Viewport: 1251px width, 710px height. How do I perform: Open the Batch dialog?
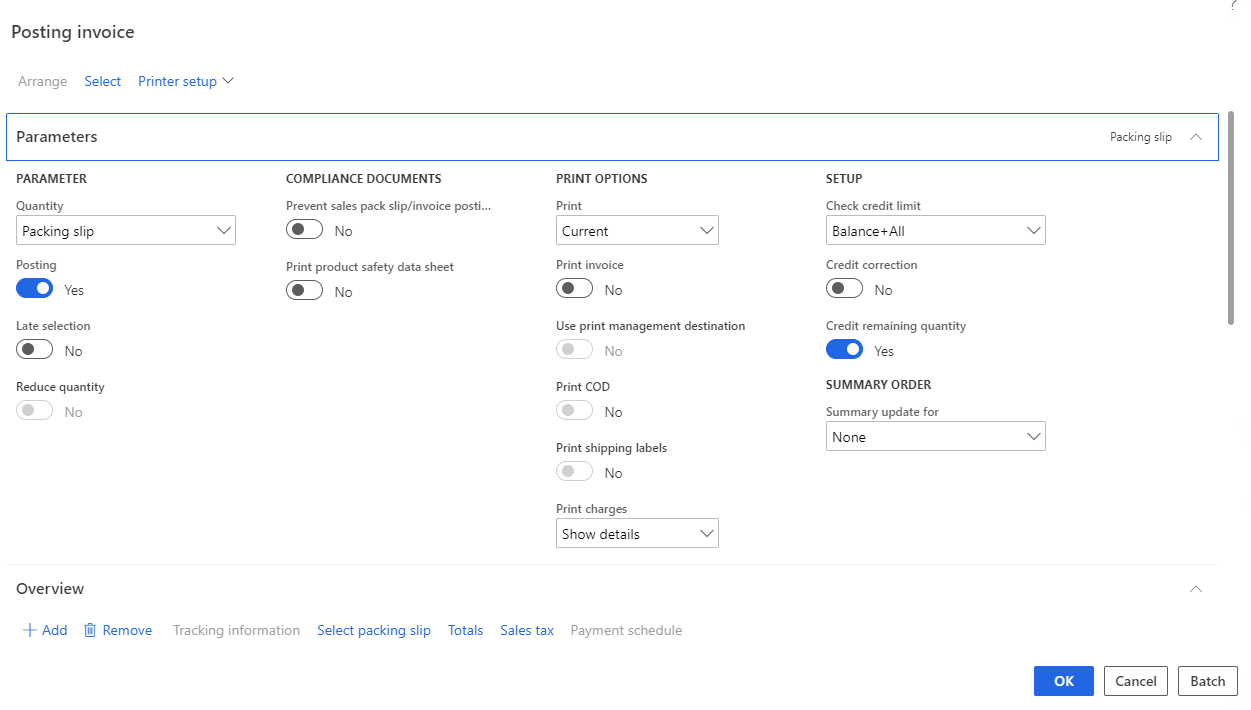[1207, 681]
